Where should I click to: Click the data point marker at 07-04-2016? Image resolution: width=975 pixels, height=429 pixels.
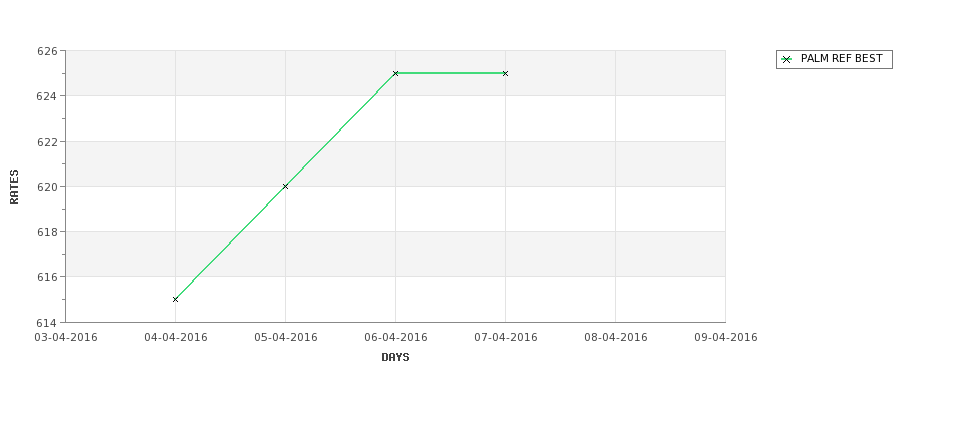506,73
